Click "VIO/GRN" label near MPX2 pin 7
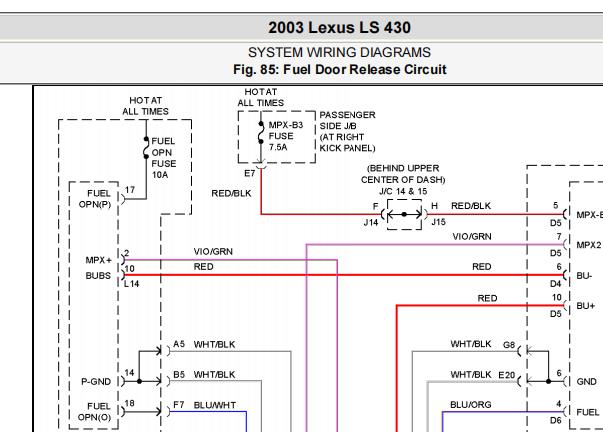Viewport: 603px width, 432px height. [x=472, y=237]
